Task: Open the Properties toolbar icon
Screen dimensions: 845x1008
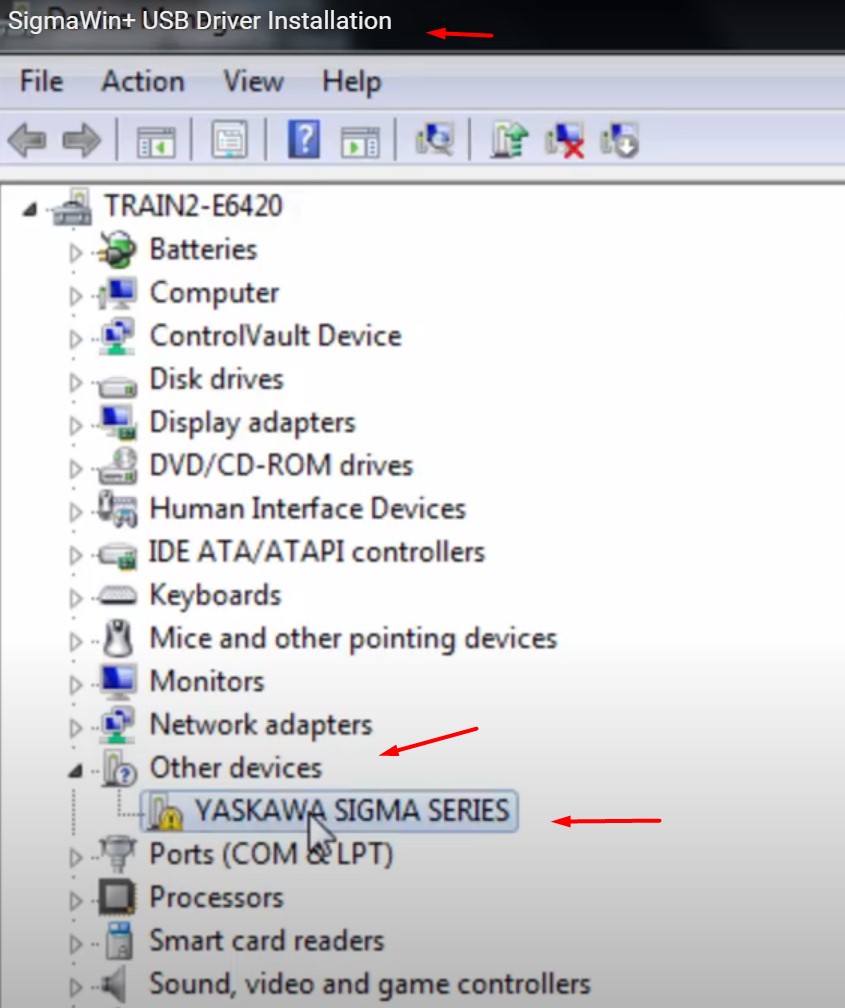Action: (x=230, y=140)
